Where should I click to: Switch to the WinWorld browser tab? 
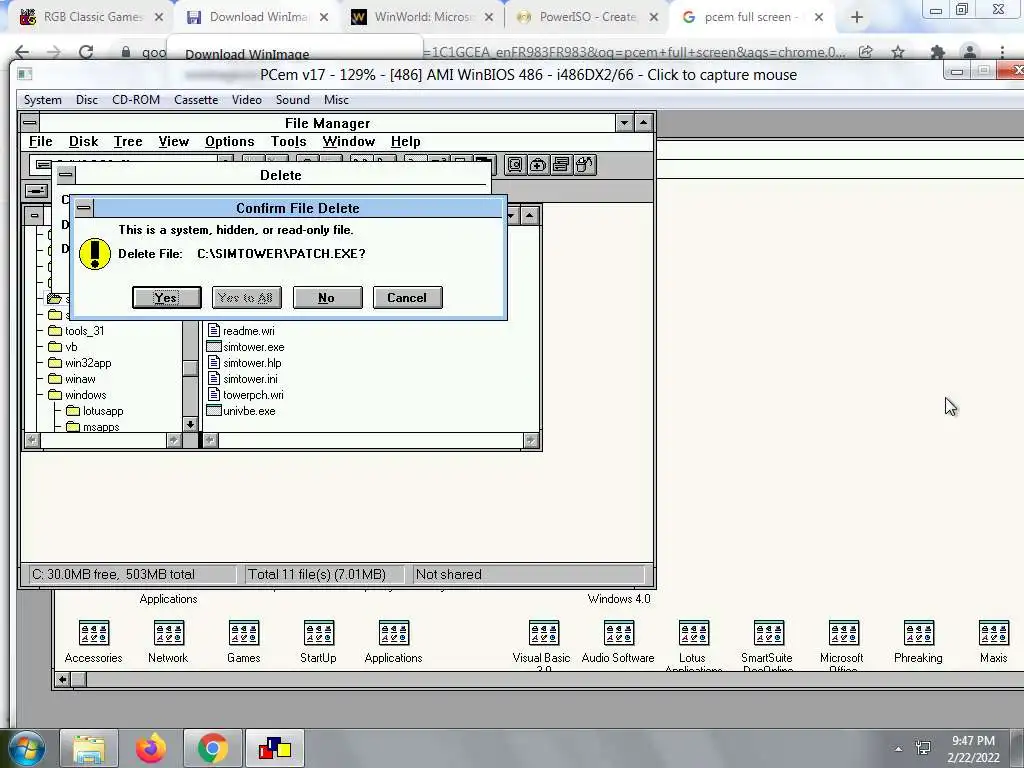click(x=423, y=17)
